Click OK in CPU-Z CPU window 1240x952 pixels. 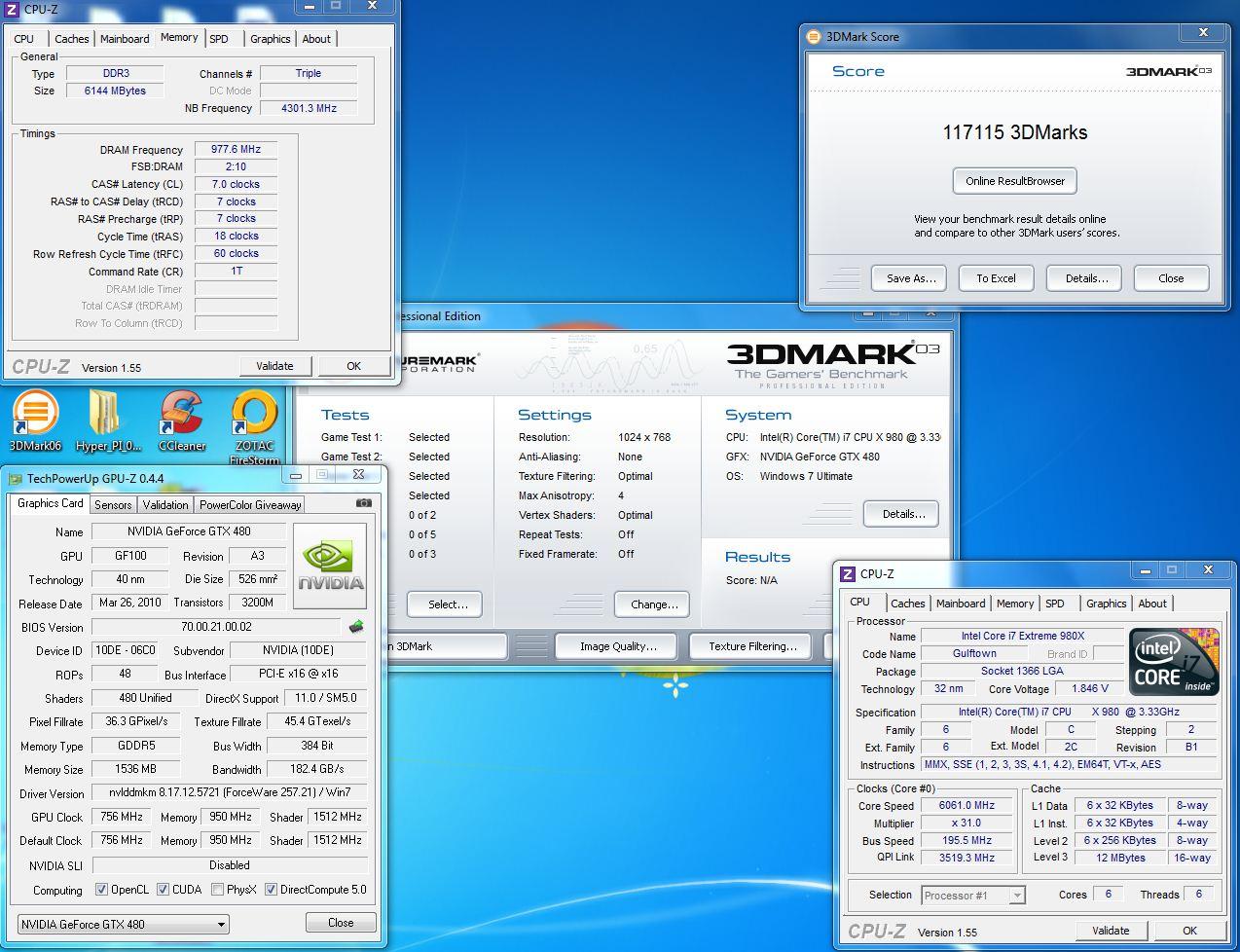[1189, 931]
